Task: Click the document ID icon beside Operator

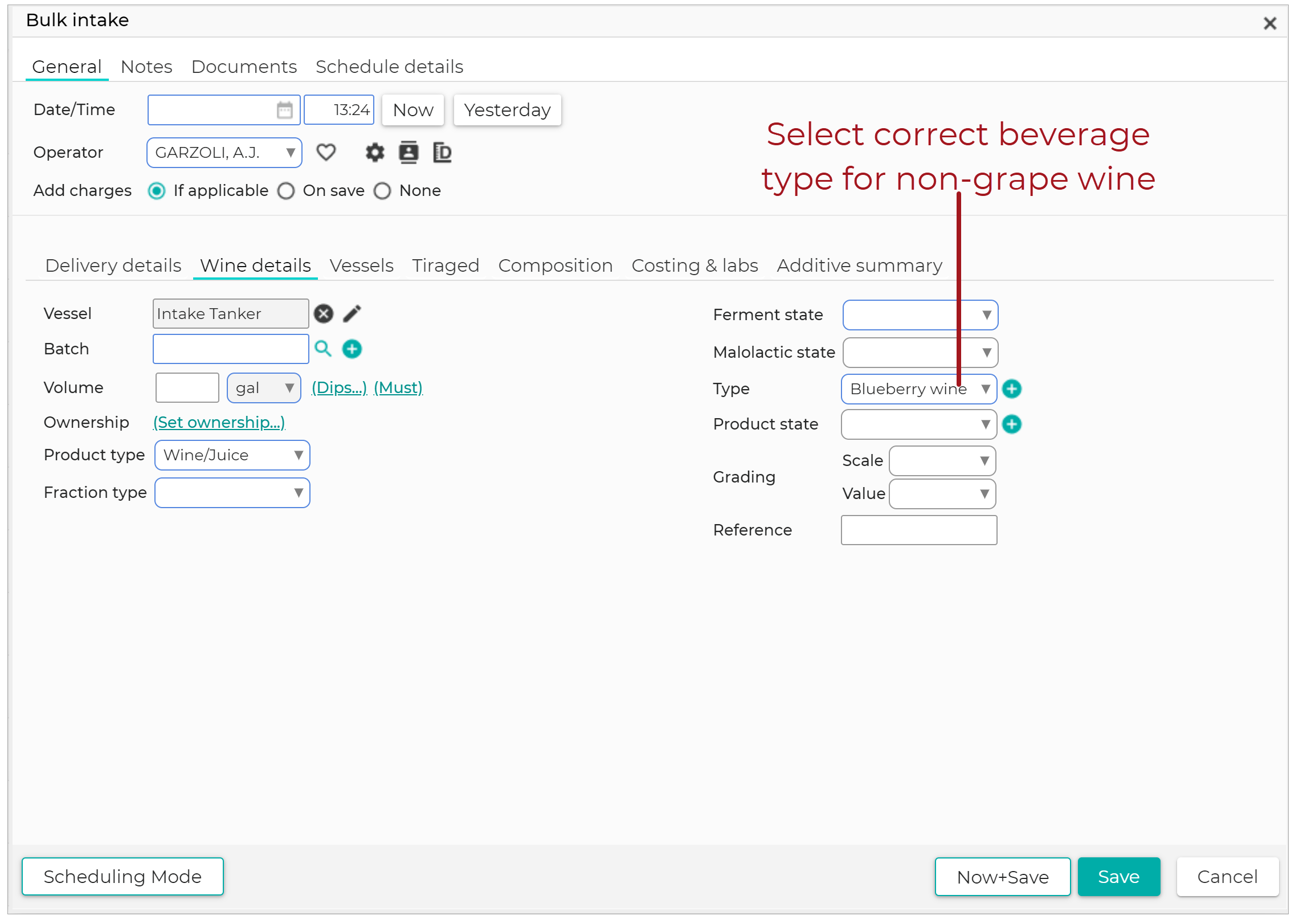Action: [442, 153]
